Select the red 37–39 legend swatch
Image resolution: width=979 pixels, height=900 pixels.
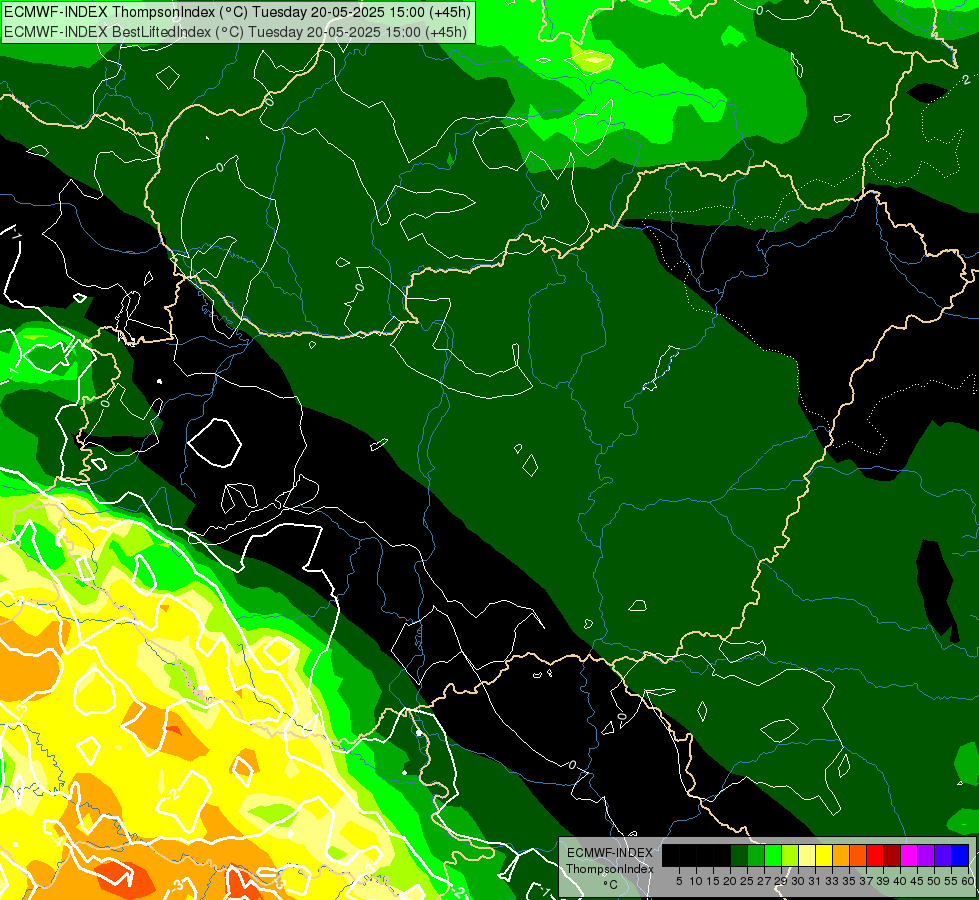click(875, 855)
